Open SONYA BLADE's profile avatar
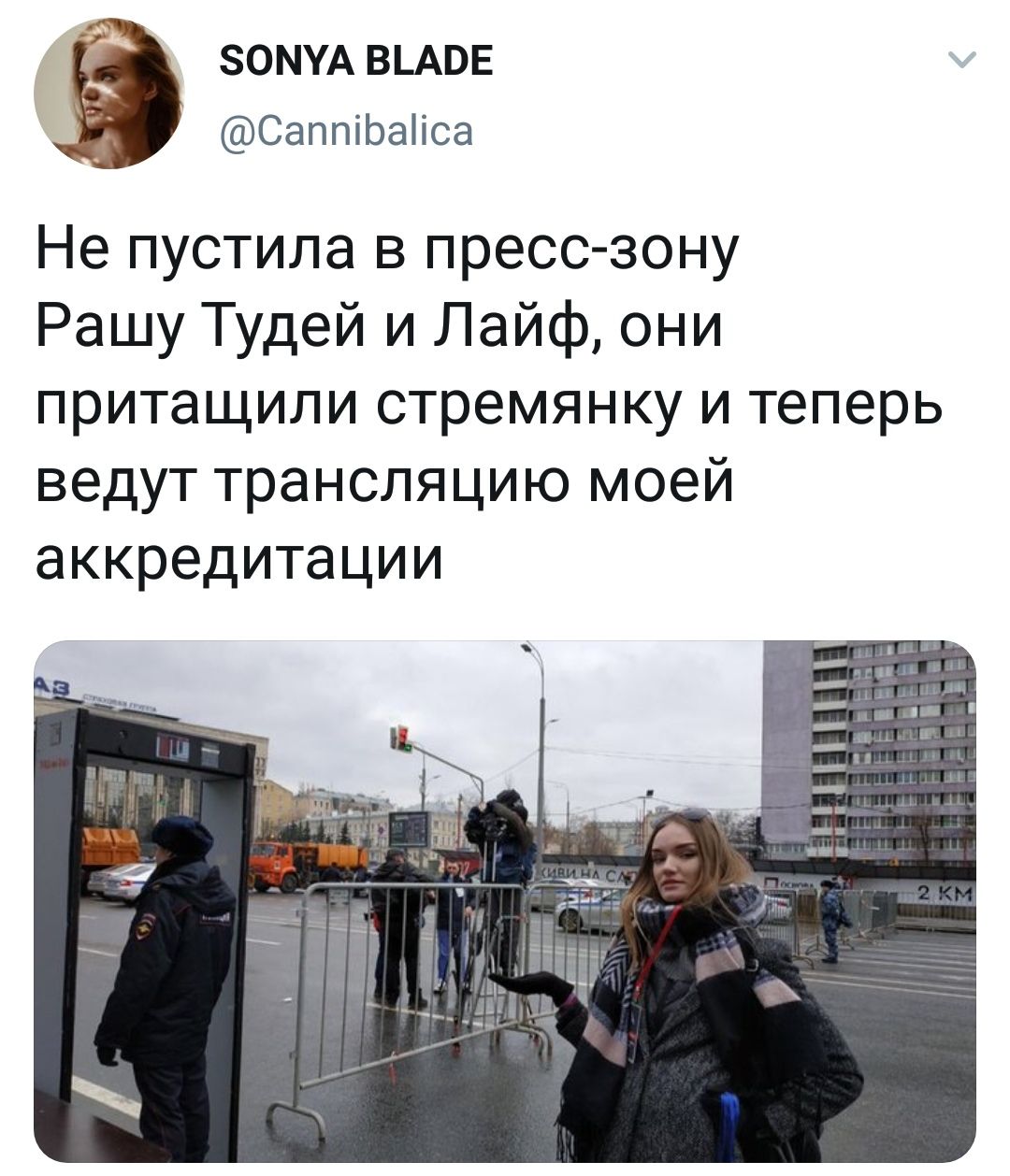Viewport: 1010px width, 1176px height. 108,94
